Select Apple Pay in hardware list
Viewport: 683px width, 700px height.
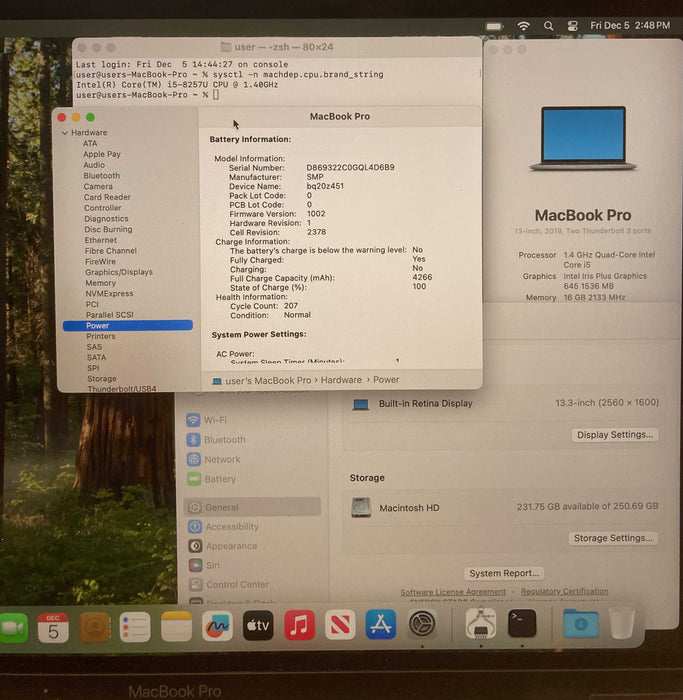point(102,154)
